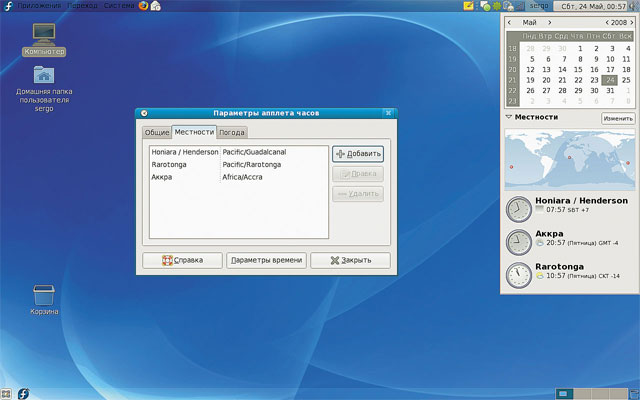Go to previous year in calendar
640x400 pixels.
click(607, 23)
